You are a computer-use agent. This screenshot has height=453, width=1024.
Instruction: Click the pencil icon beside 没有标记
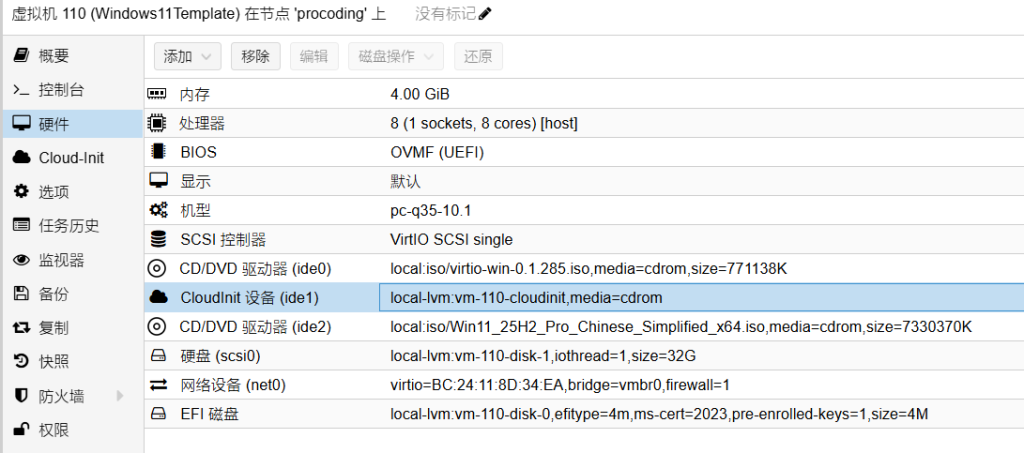pyautogui.click(x=486, y=14)
